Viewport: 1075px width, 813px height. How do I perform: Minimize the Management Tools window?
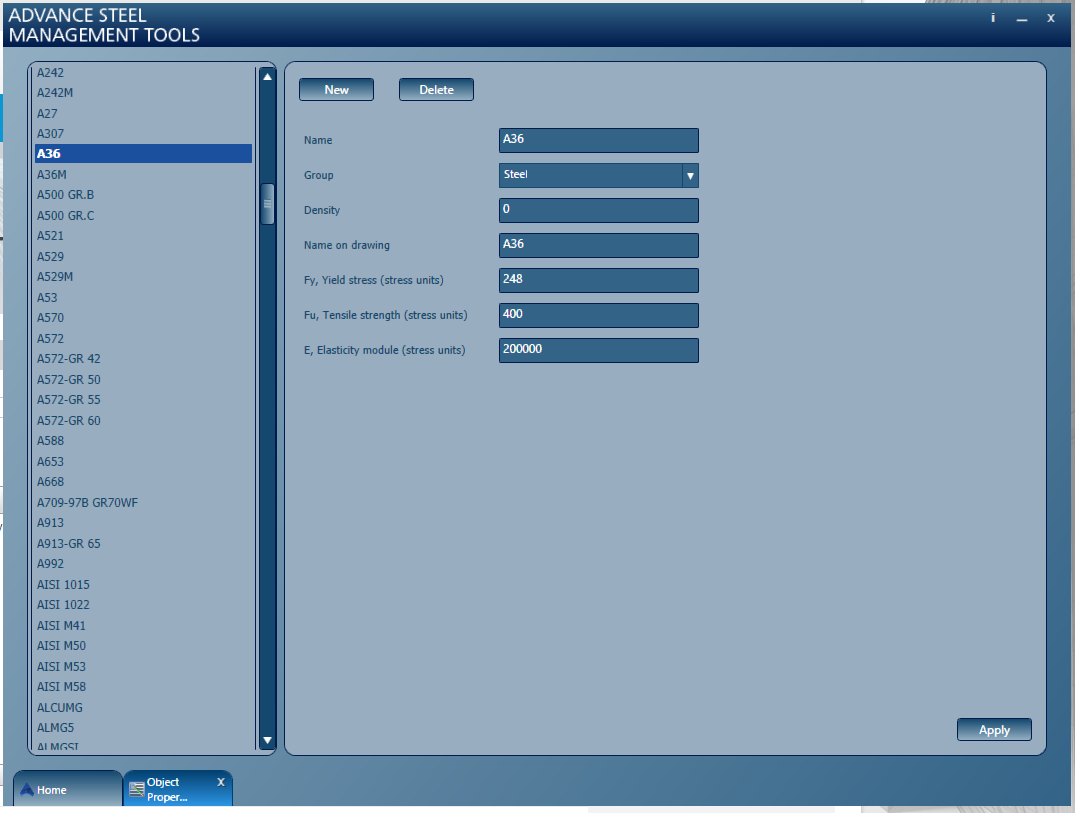click(1022, 19)
